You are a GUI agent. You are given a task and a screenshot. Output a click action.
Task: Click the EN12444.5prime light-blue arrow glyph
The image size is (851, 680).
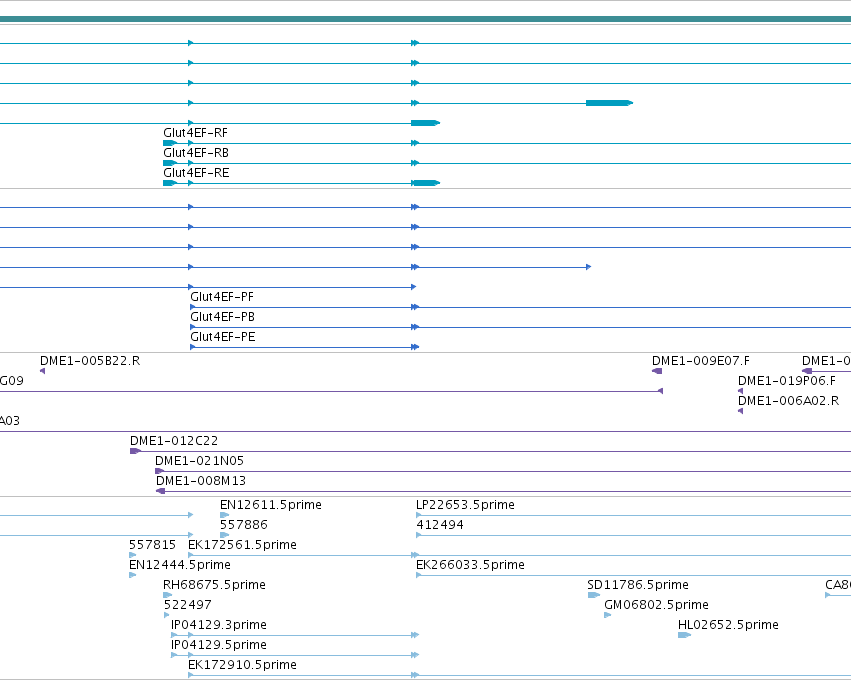click(133, 575)
